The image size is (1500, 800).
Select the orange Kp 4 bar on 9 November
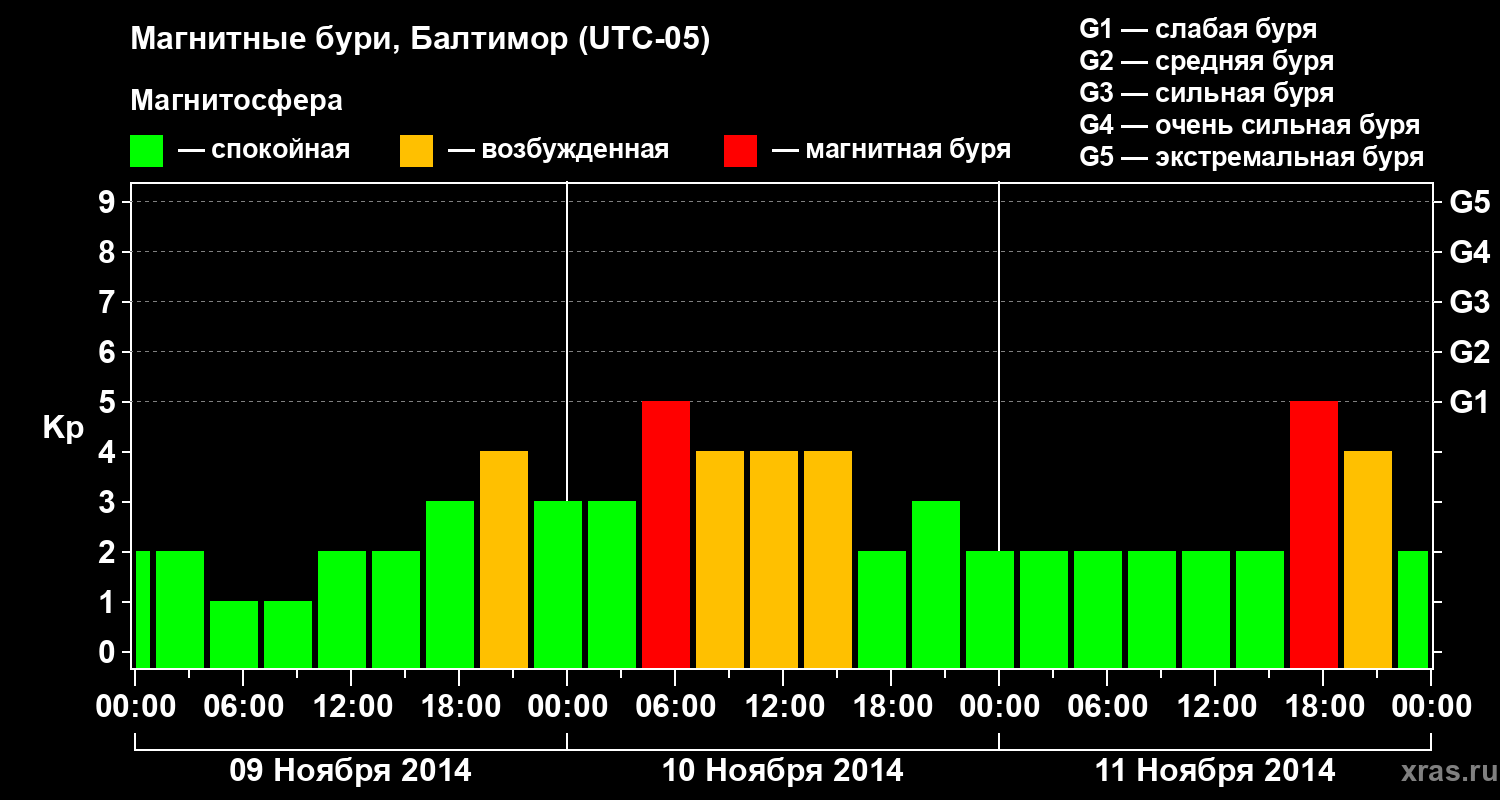click(x=504, y=559)
